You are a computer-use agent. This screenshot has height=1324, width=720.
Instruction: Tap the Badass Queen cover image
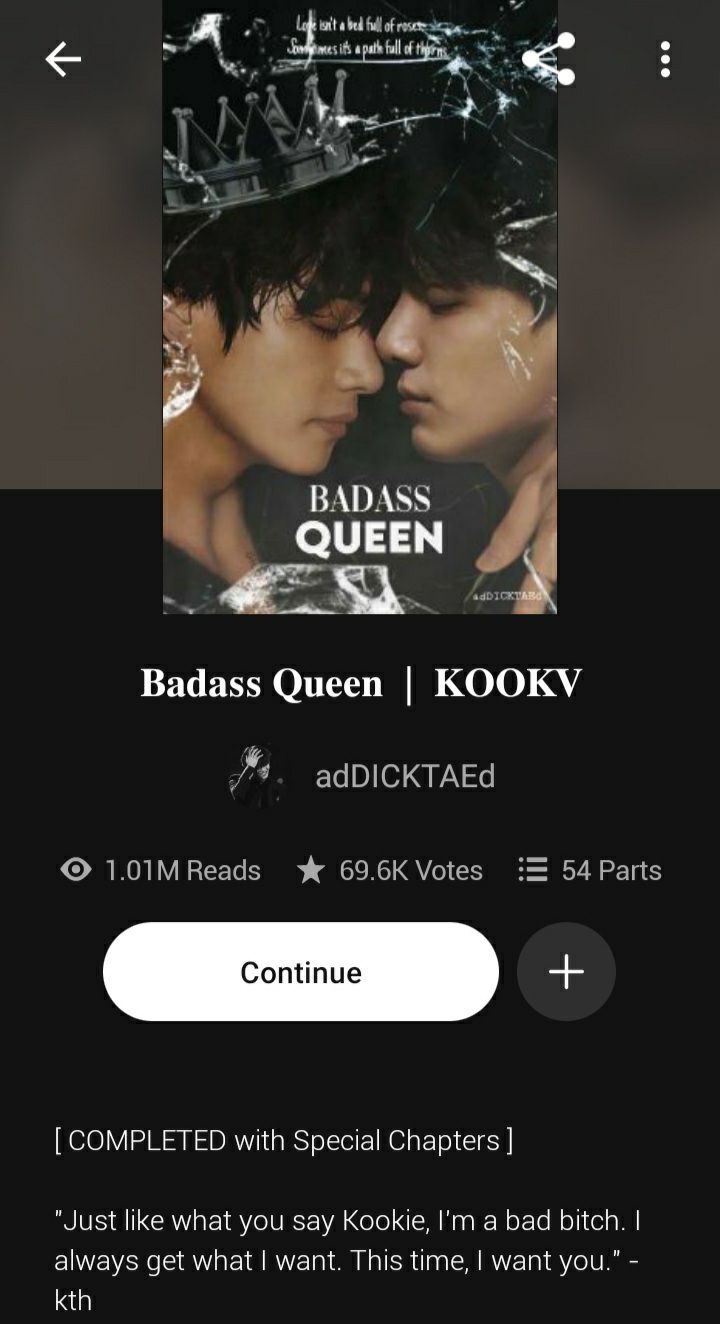pyautogui.click(x=360, y=306)
